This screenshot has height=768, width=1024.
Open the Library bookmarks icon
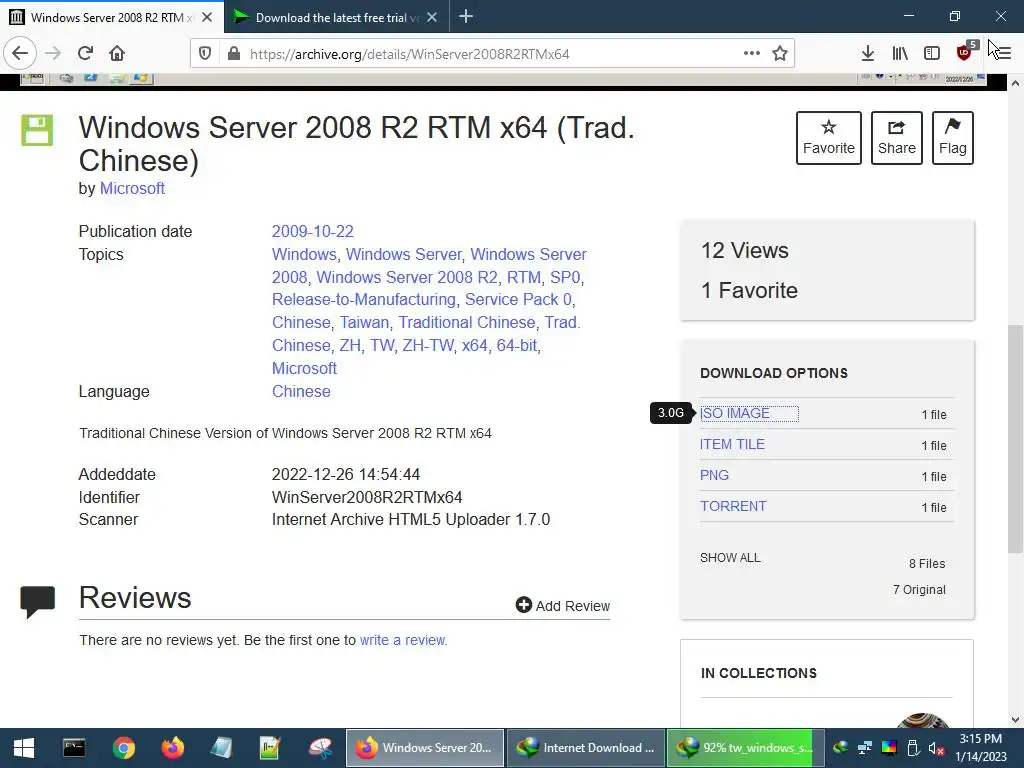[900, 54]
